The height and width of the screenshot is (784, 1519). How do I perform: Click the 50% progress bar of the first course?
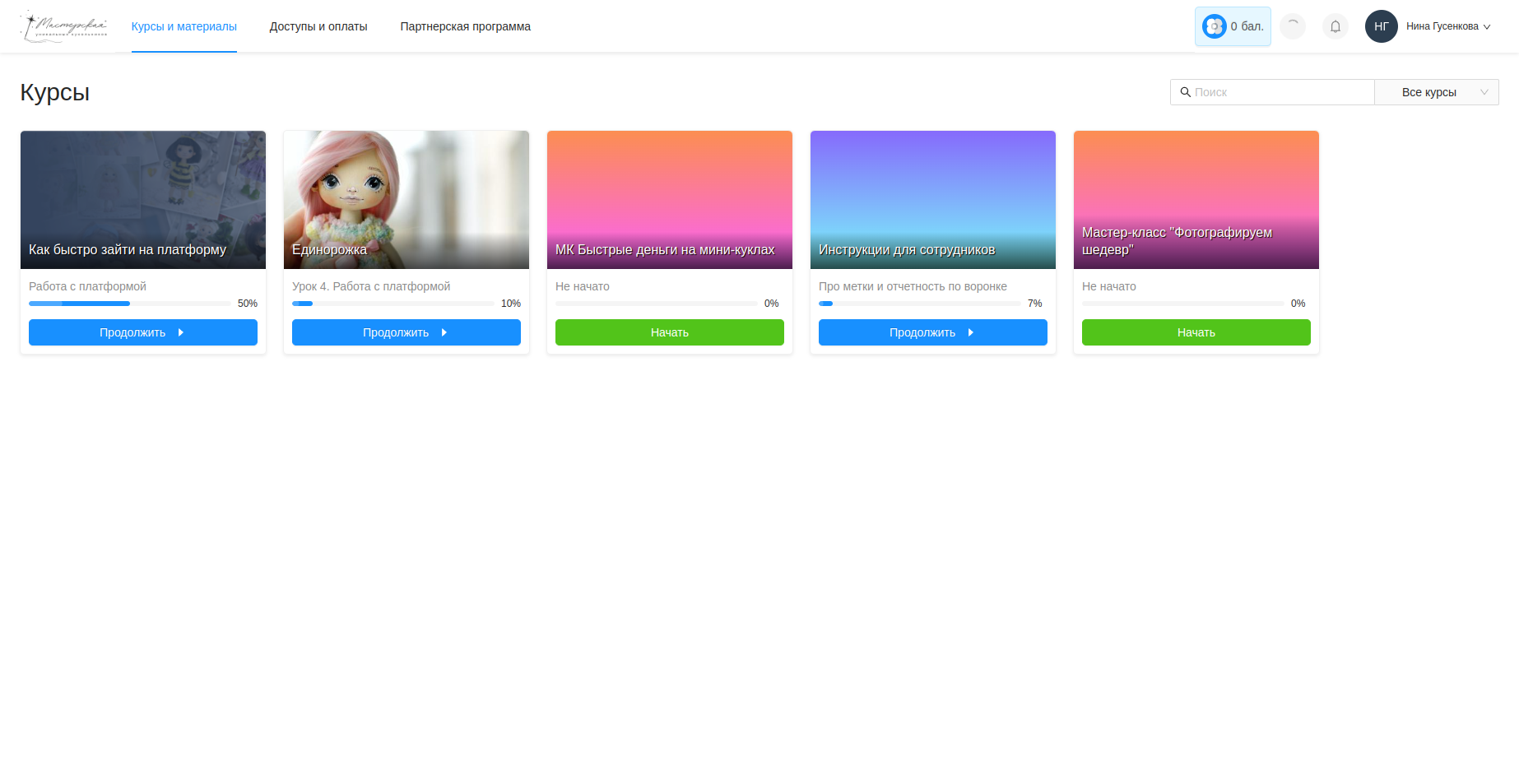pos(130,304)
